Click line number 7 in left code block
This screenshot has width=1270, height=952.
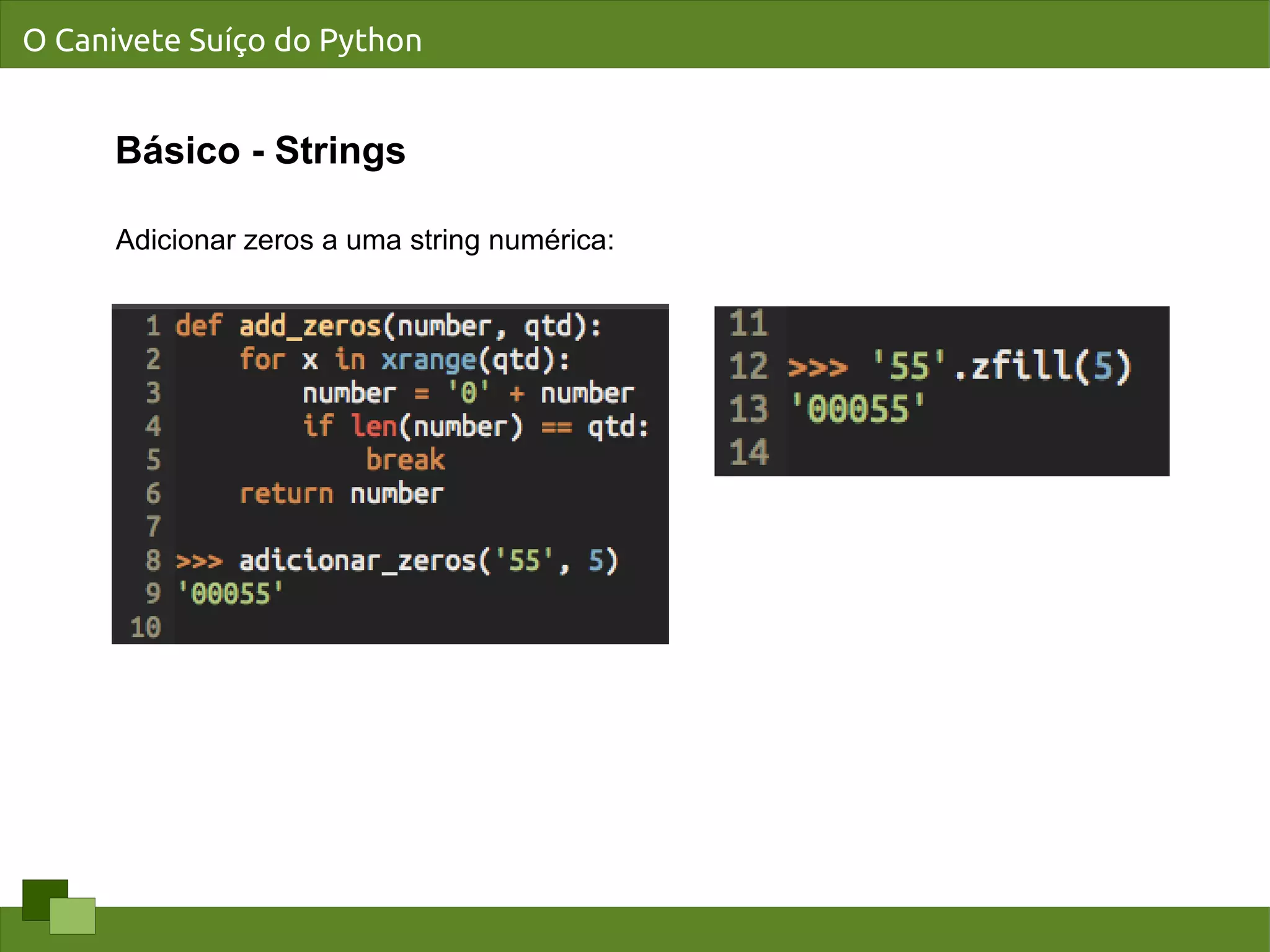pyautogui.click(x=153, y=527)
